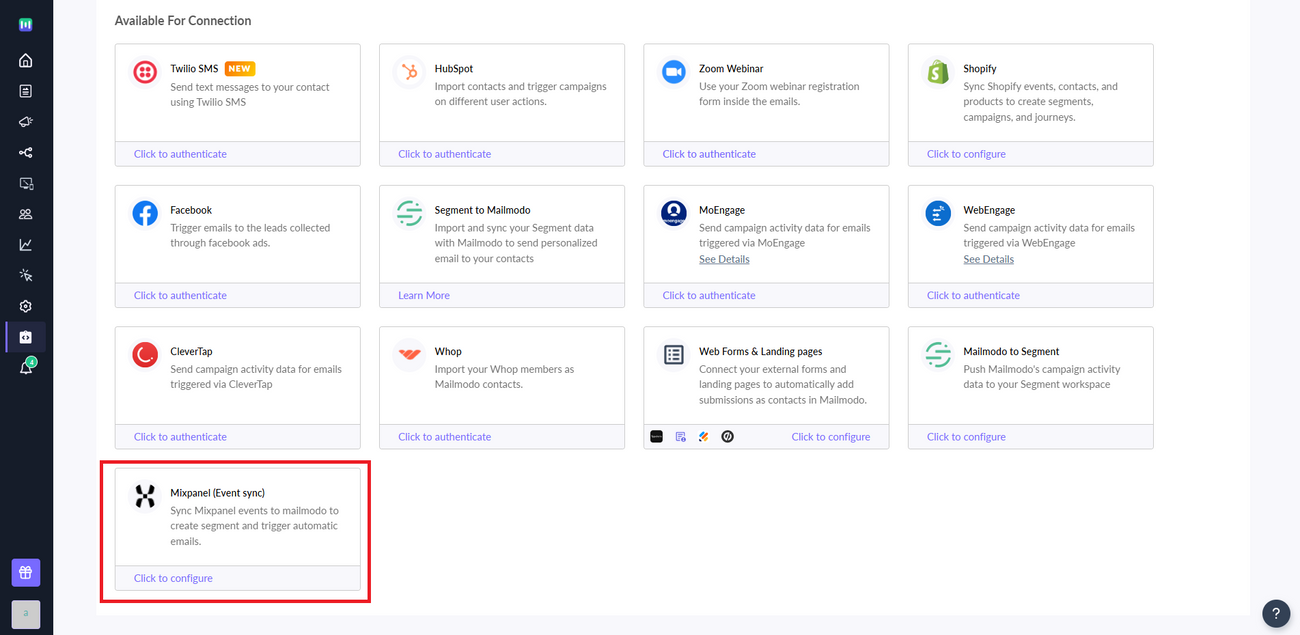Click the 'Available For Connection' heading
1300x635 pixels.
click(183, 21)
